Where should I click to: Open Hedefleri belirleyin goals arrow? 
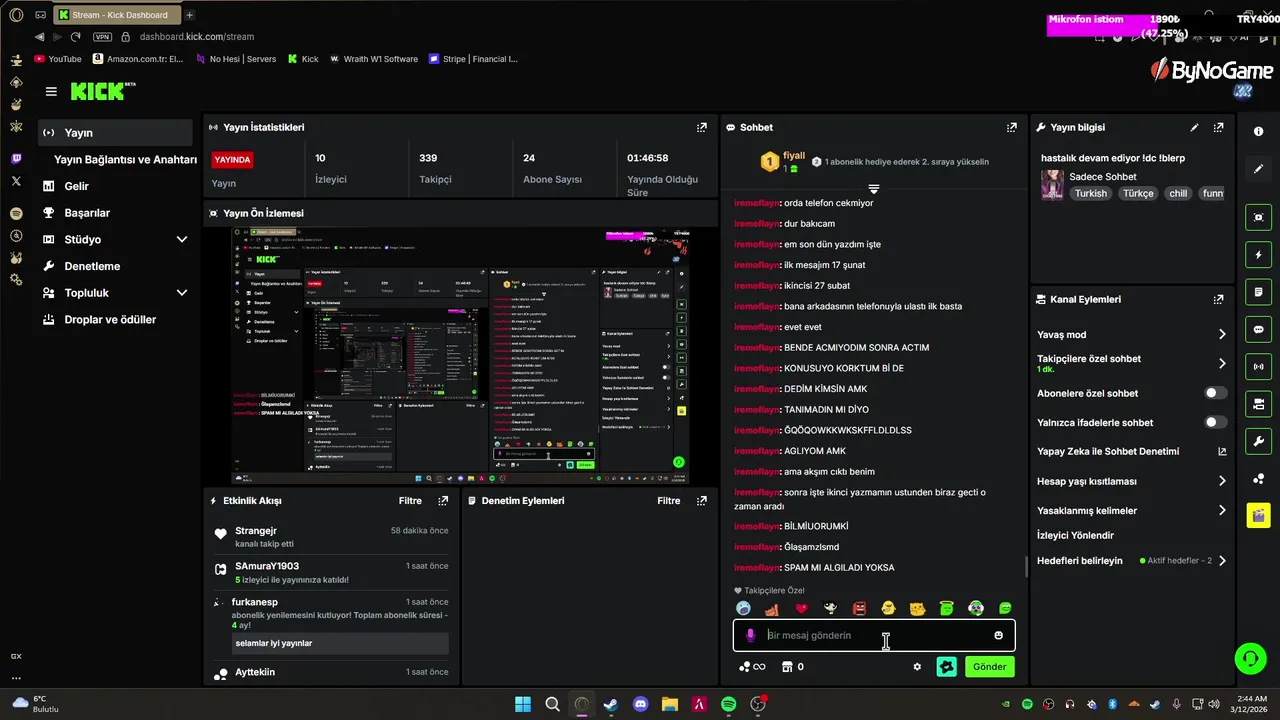(1222, 561)
